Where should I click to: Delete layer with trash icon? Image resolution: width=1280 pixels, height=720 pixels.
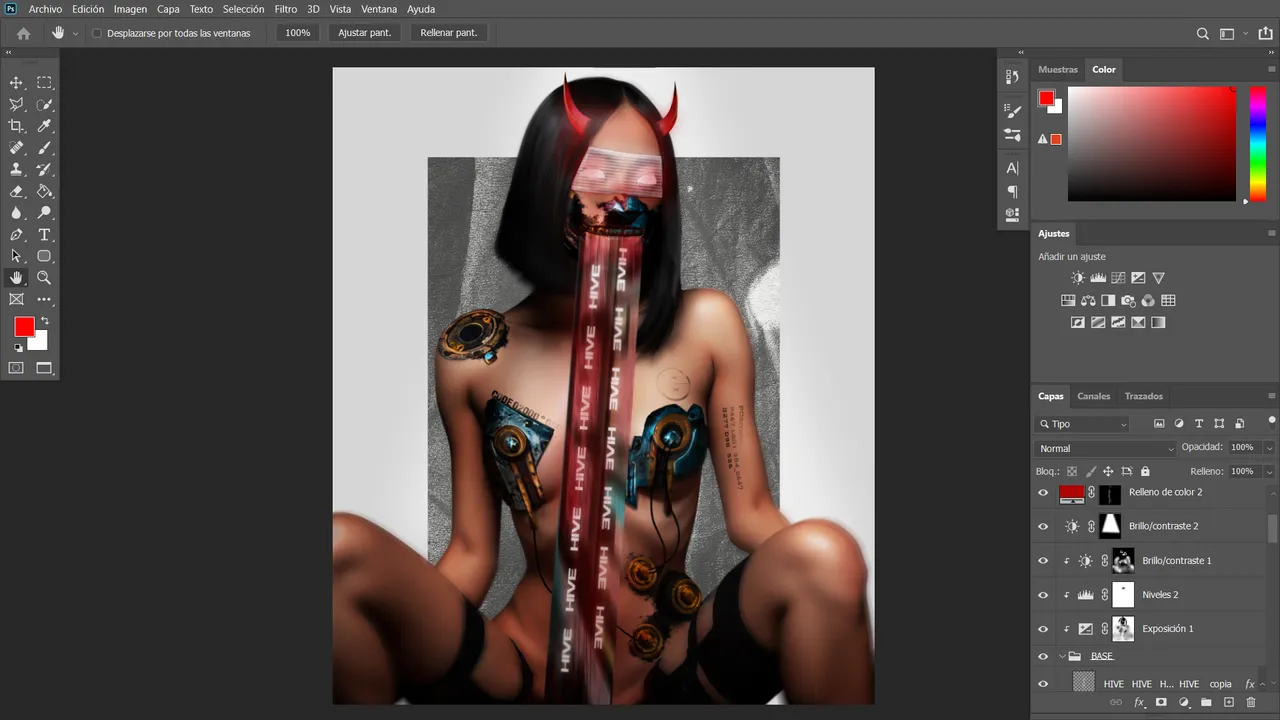1251,703
